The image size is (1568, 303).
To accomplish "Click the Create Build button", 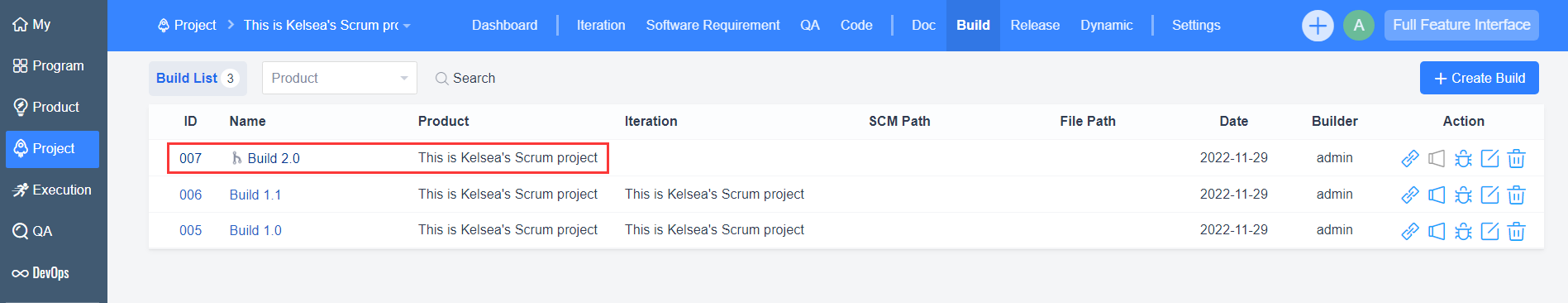I will [1480, 78].
